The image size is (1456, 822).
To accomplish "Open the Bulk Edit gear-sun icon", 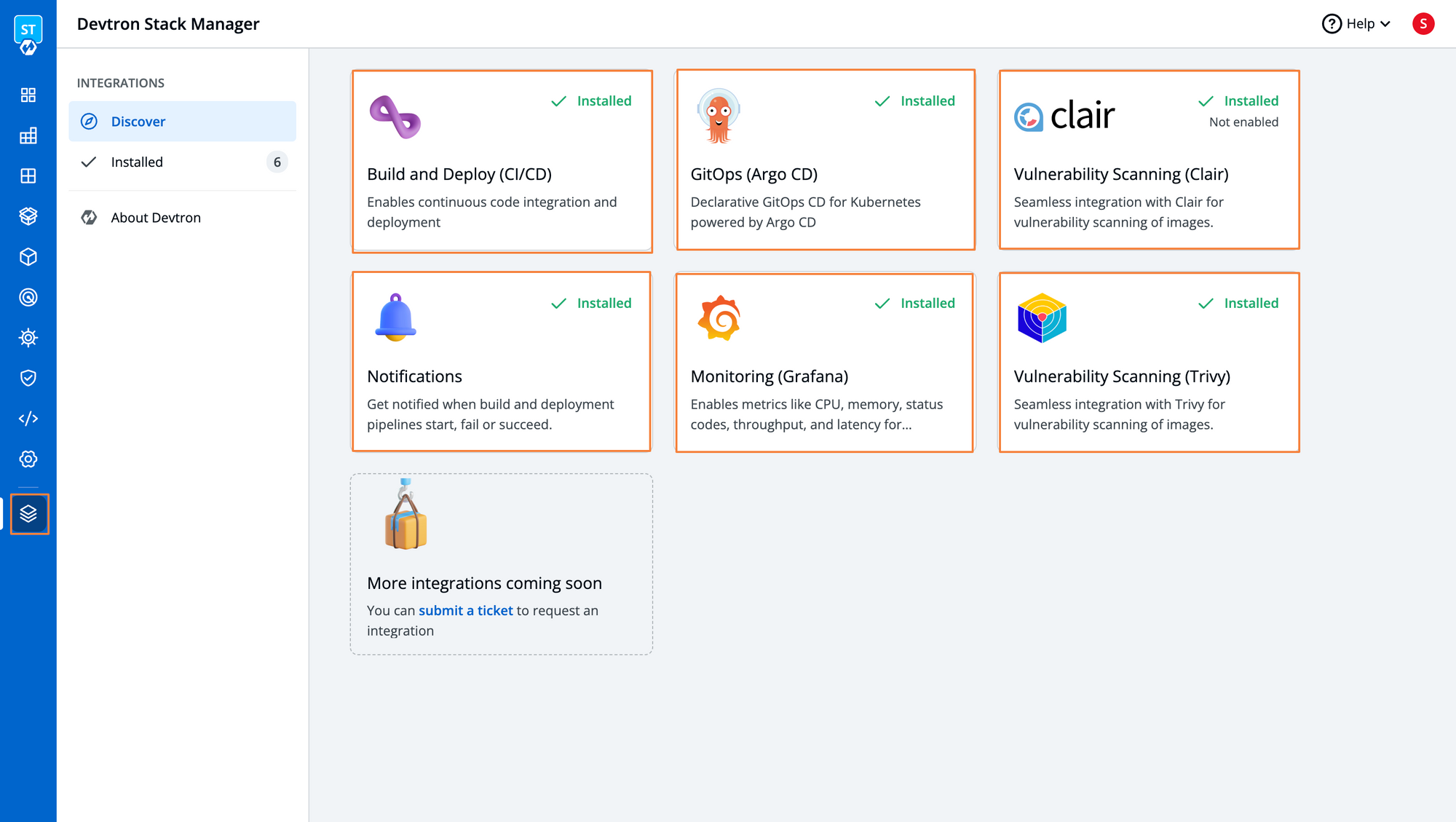I will point(28,338).
